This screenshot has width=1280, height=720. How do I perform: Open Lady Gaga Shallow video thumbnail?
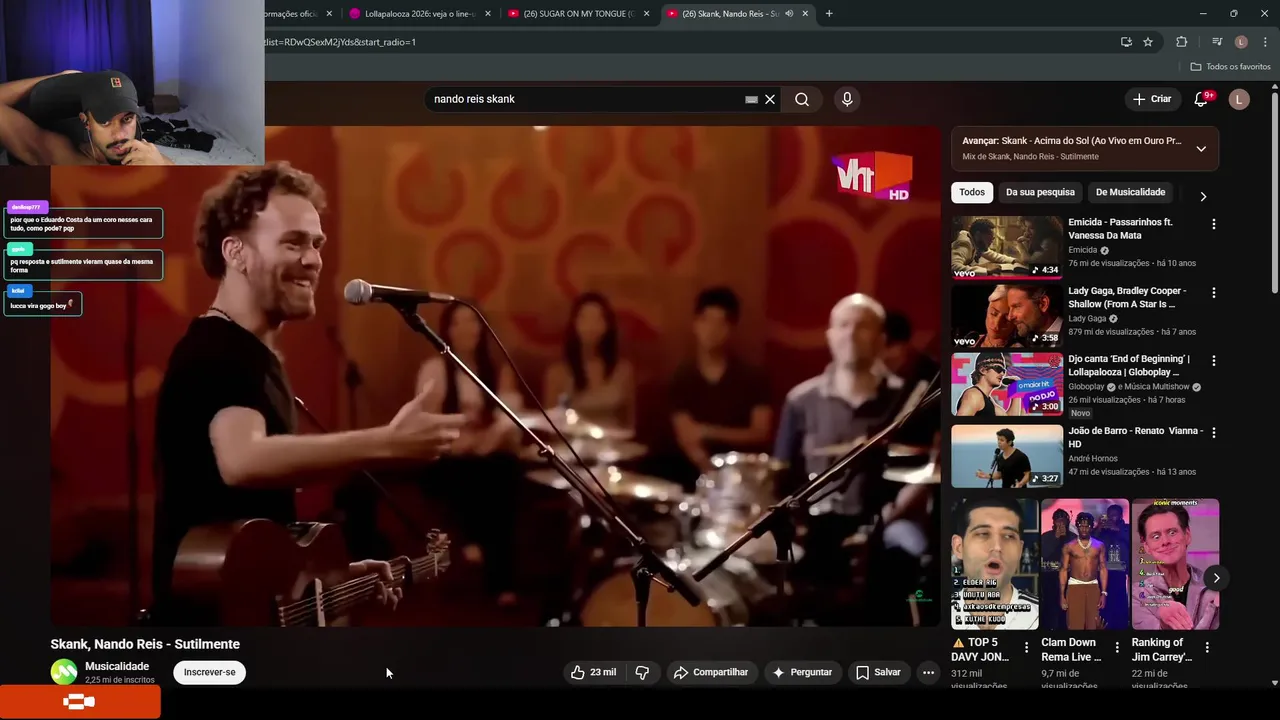click(1007, 315)
